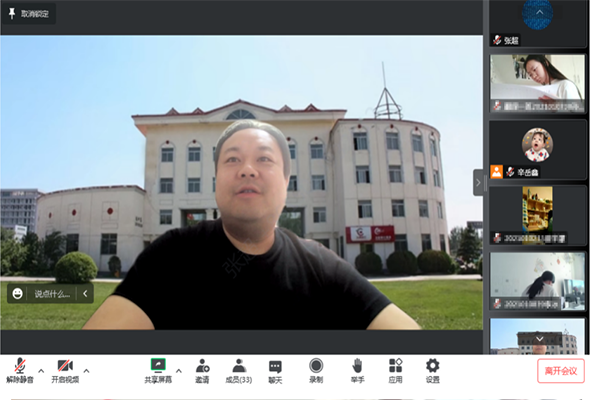Screen dimensions: 590x400
Task: Raise hand using 举手 icon
Action: pos(357,371)
